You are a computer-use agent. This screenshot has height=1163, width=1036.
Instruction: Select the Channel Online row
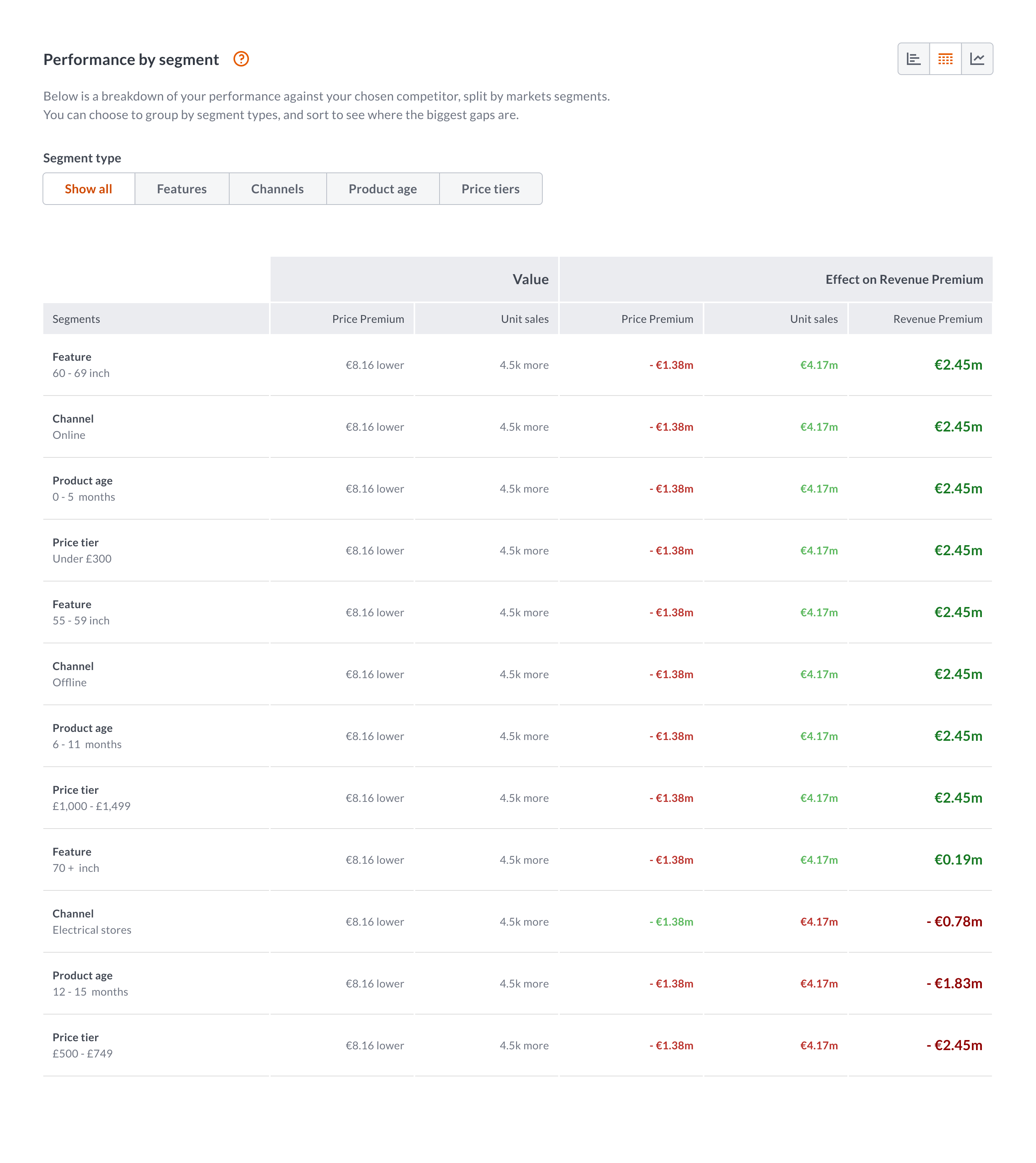coord(73,427)
